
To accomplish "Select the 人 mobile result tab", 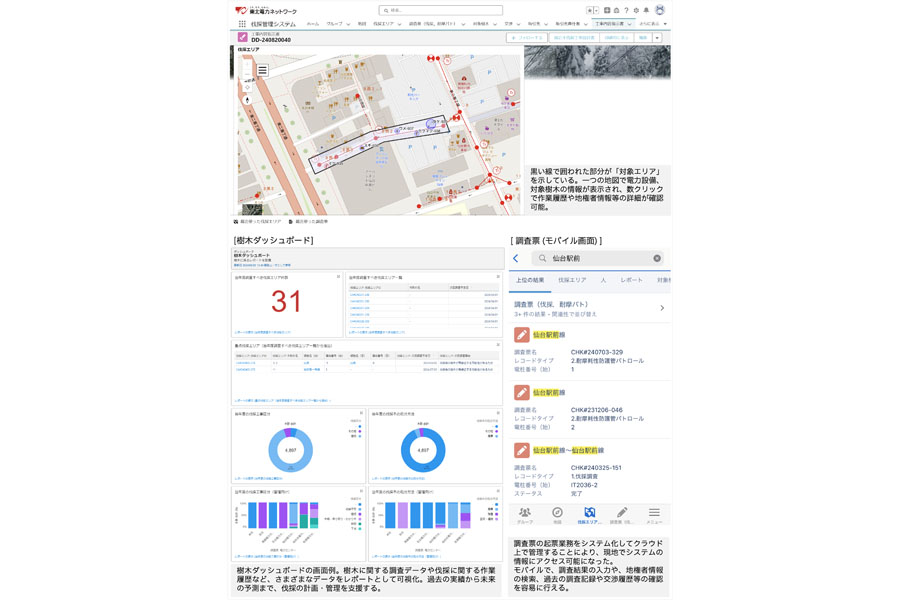I will point(603,280).
